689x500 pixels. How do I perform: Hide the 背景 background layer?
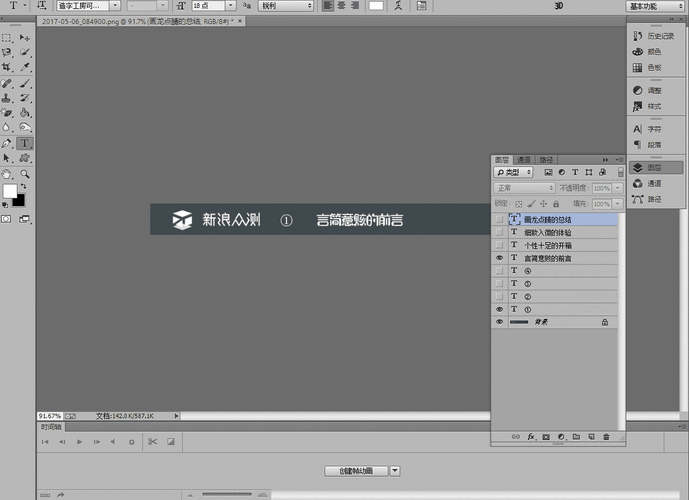[500, 322]
